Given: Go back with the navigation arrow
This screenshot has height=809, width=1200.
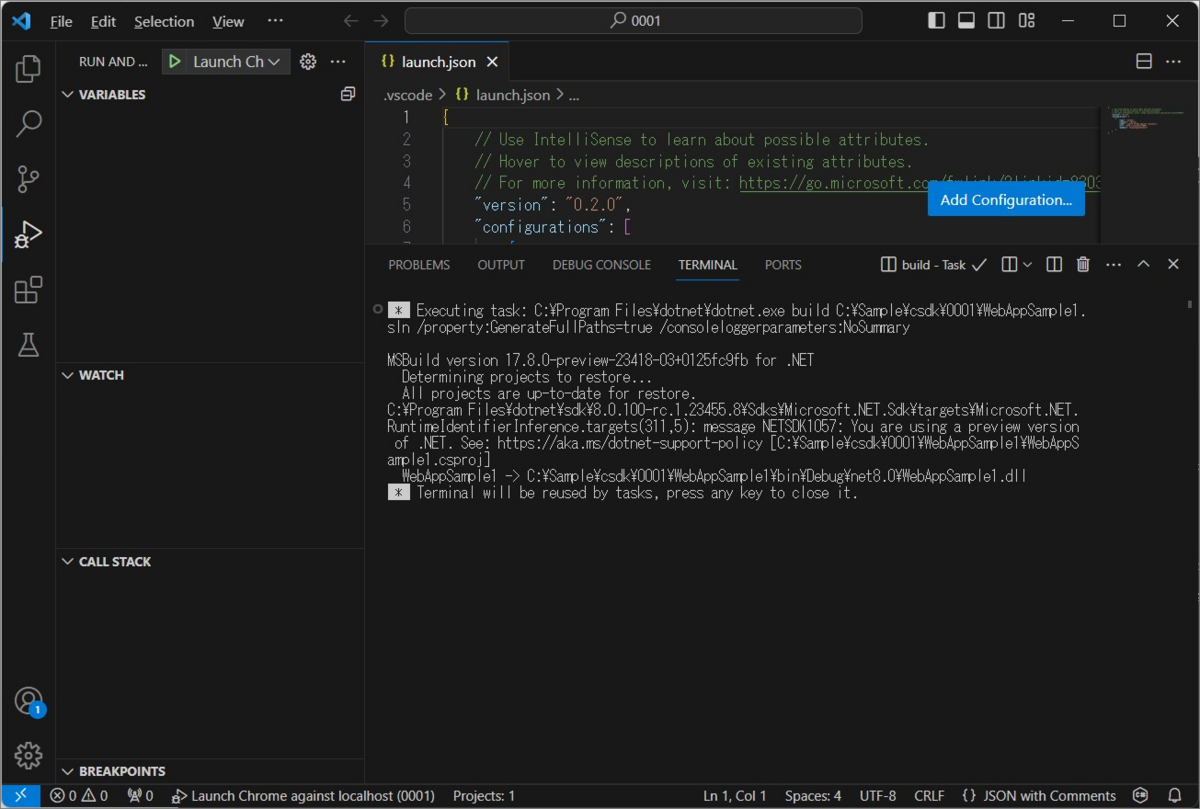Looking at the screenshot, I should pos(350,21).
